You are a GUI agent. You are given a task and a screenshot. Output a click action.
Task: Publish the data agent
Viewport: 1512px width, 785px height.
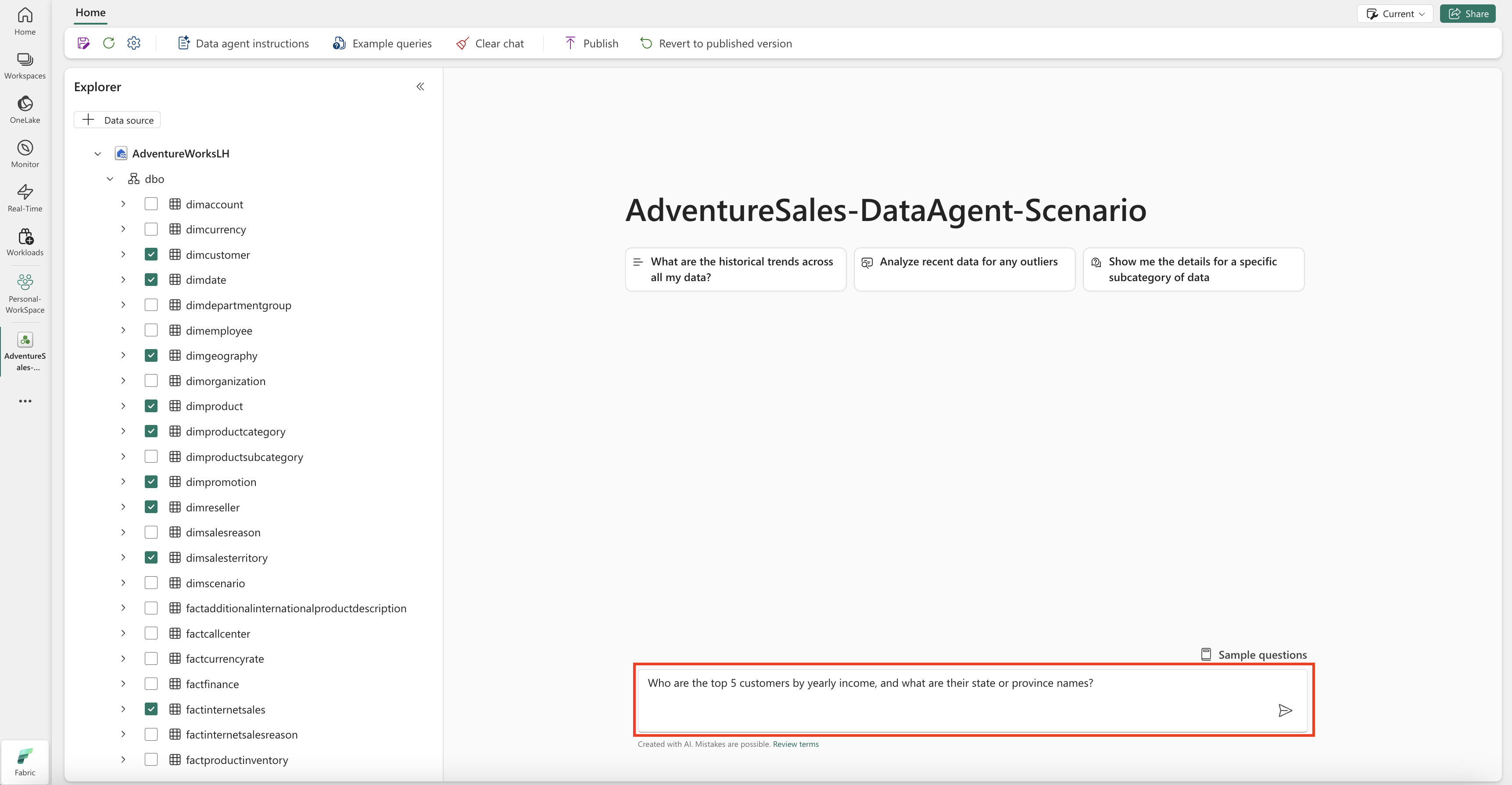[591, 43]
